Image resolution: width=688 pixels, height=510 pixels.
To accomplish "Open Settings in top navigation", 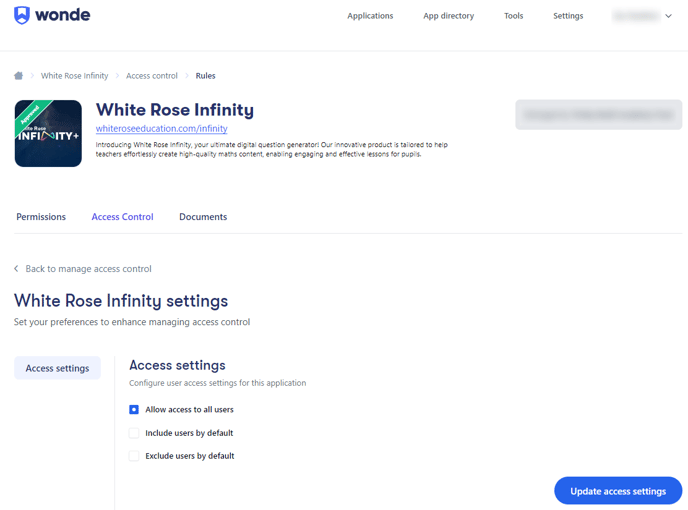I will (568, 16).
